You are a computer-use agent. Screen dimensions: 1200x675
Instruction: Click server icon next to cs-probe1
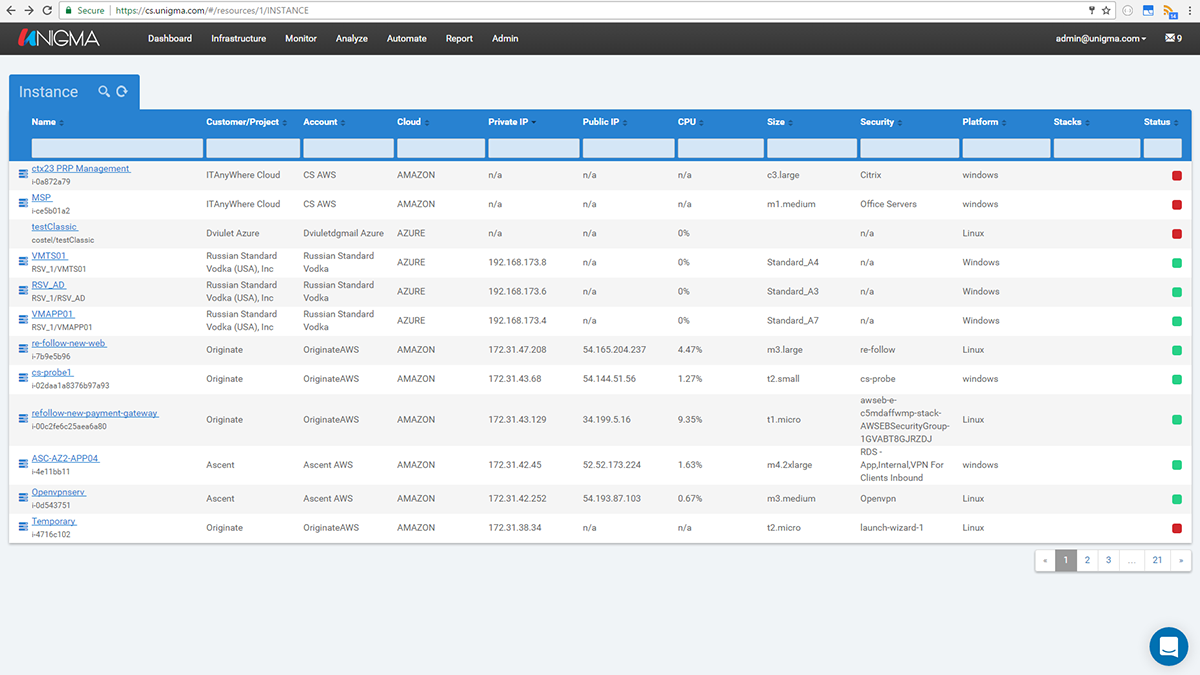(24, 379)
